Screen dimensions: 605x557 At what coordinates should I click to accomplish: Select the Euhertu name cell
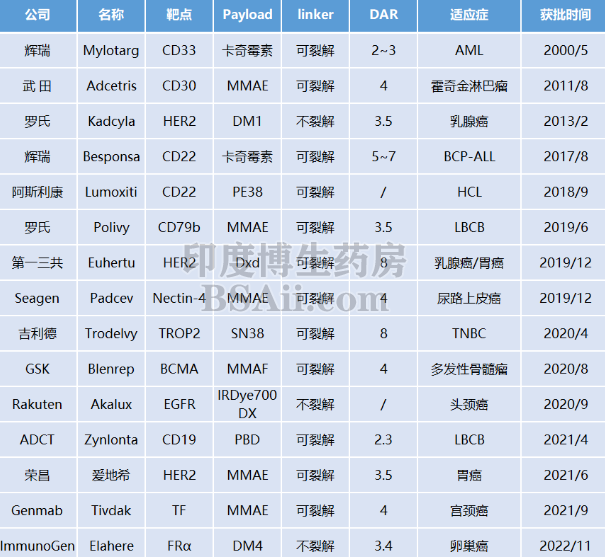pos(111,263)
